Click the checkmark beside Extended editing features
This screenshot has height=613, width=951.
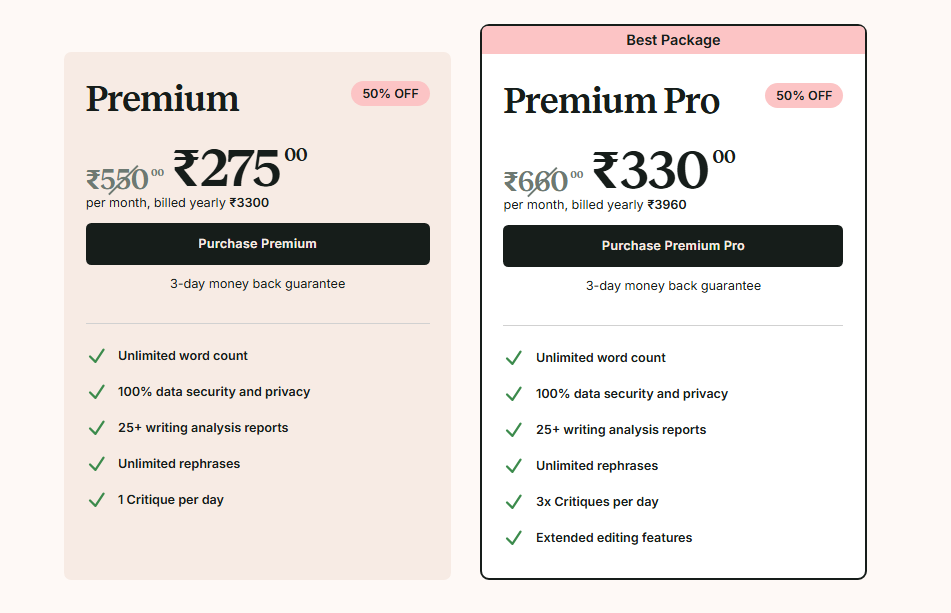pos(514,538)
